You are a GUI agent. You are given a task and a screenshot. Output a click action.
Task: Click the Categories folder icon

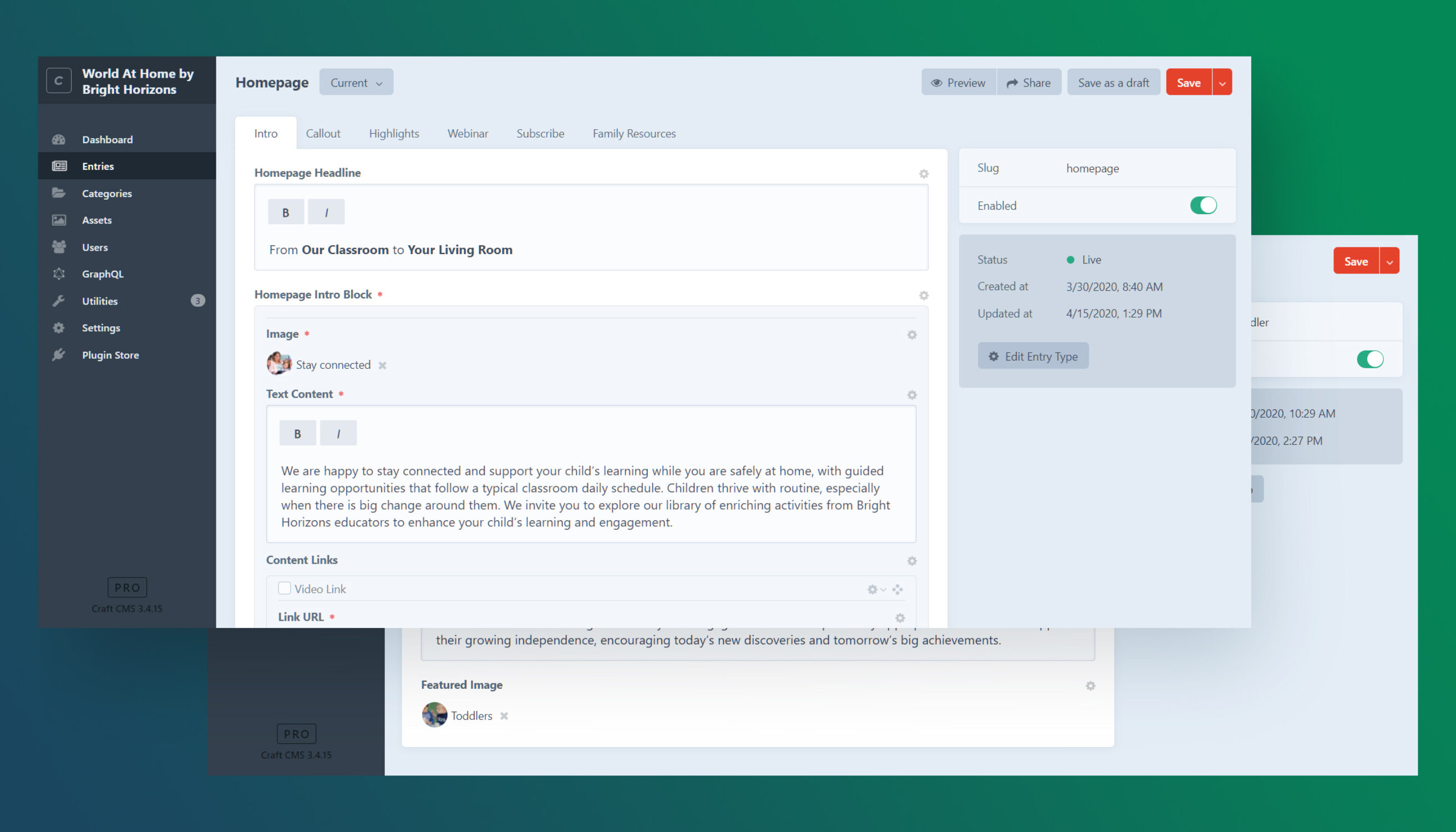click(59, 193)
